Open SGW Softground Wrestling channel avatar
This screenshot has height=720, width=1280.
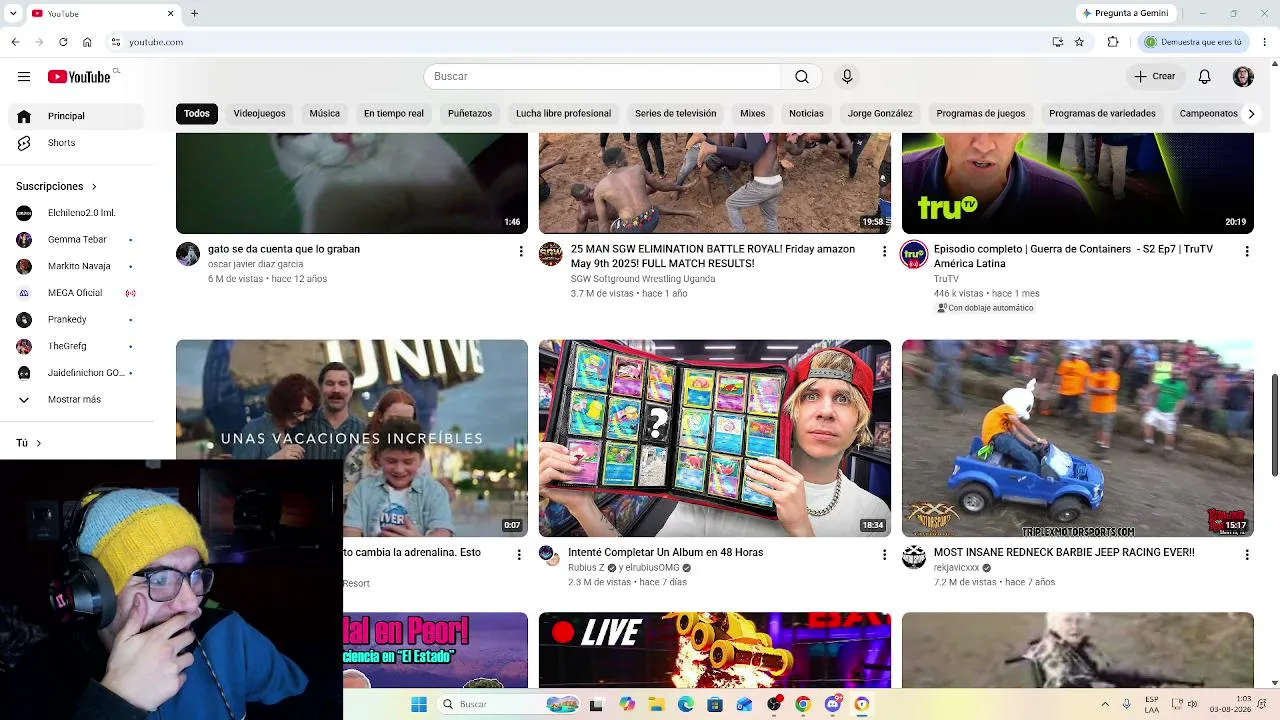[551, 254]
